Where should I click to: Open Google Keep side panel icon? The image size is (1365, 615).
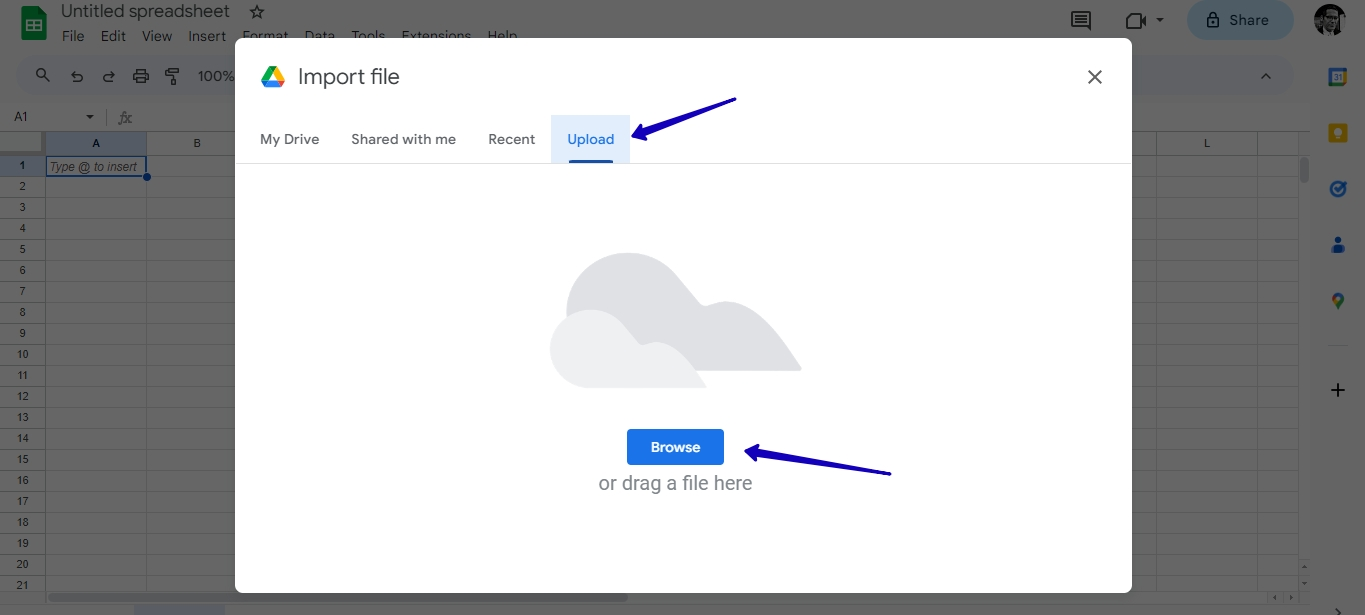[1337, 133]
